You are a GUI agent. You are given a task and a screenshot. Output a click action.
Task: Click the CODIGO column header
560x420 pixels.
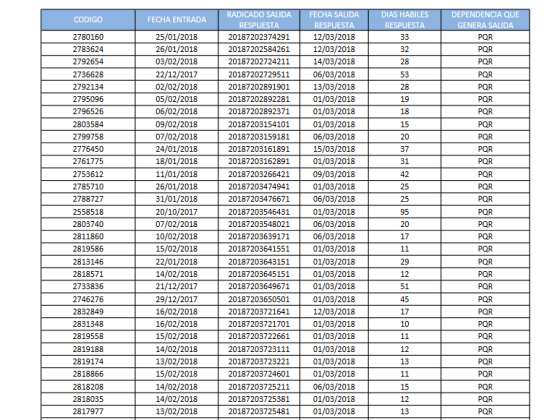click(x=88, y=20)
